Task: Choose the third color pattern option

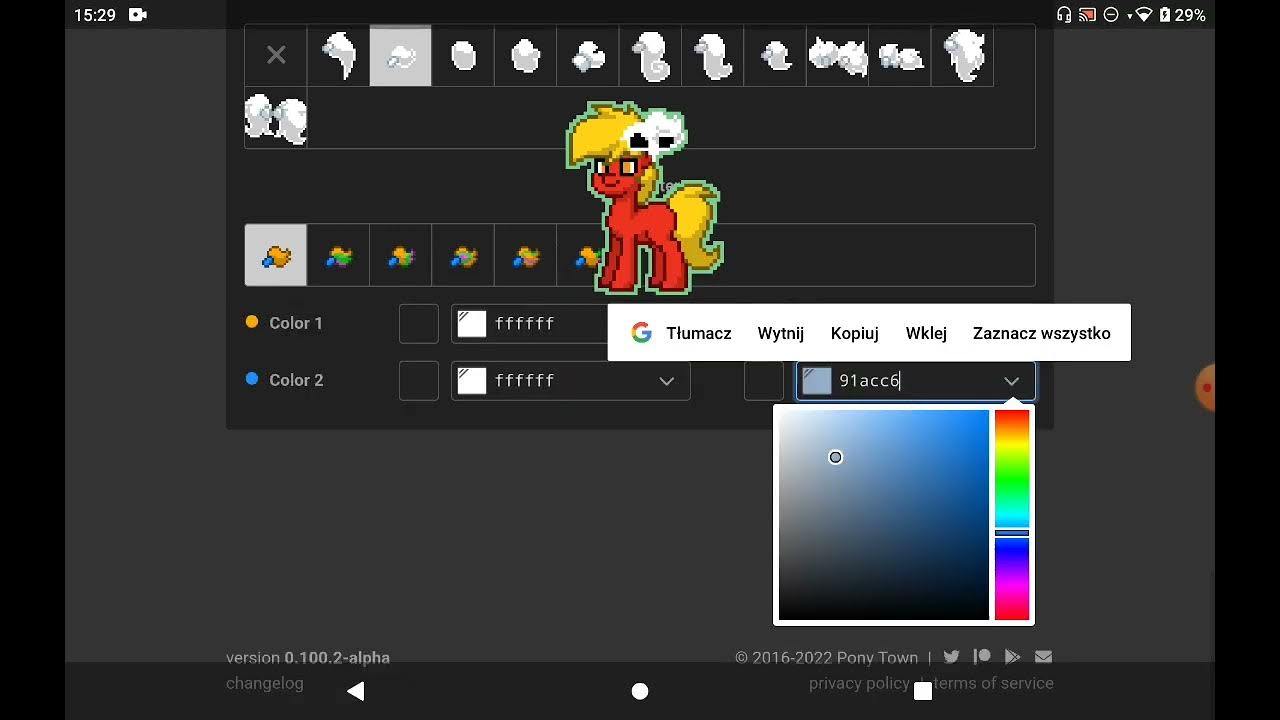Action: pos(400,255)
